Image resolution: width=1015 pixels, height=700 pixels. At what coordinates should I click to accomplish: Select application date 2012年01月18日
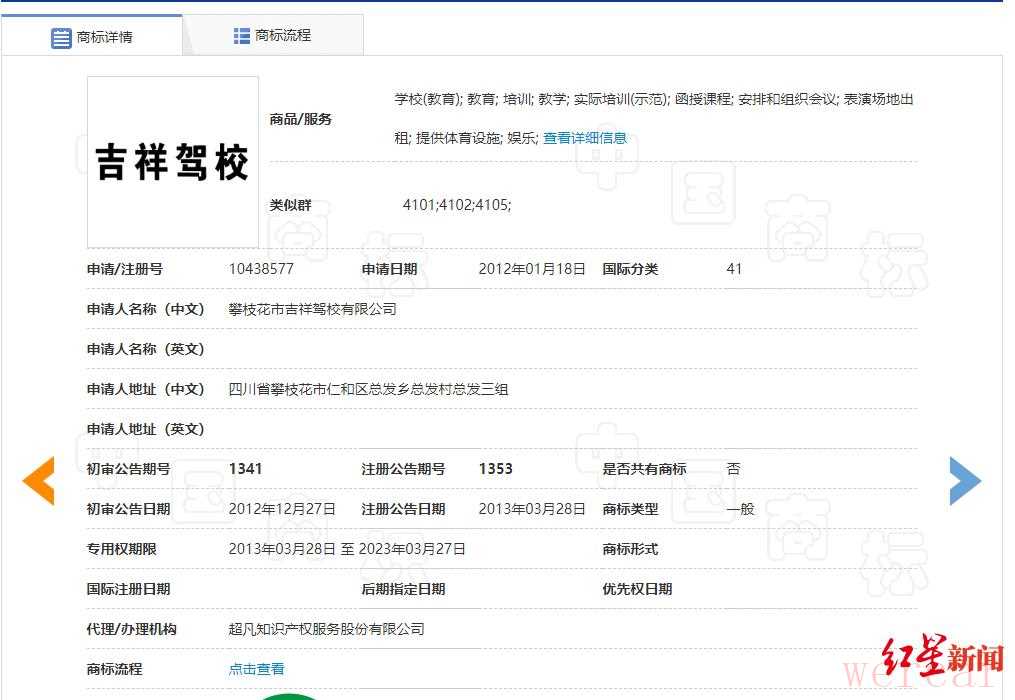[532, 269]
